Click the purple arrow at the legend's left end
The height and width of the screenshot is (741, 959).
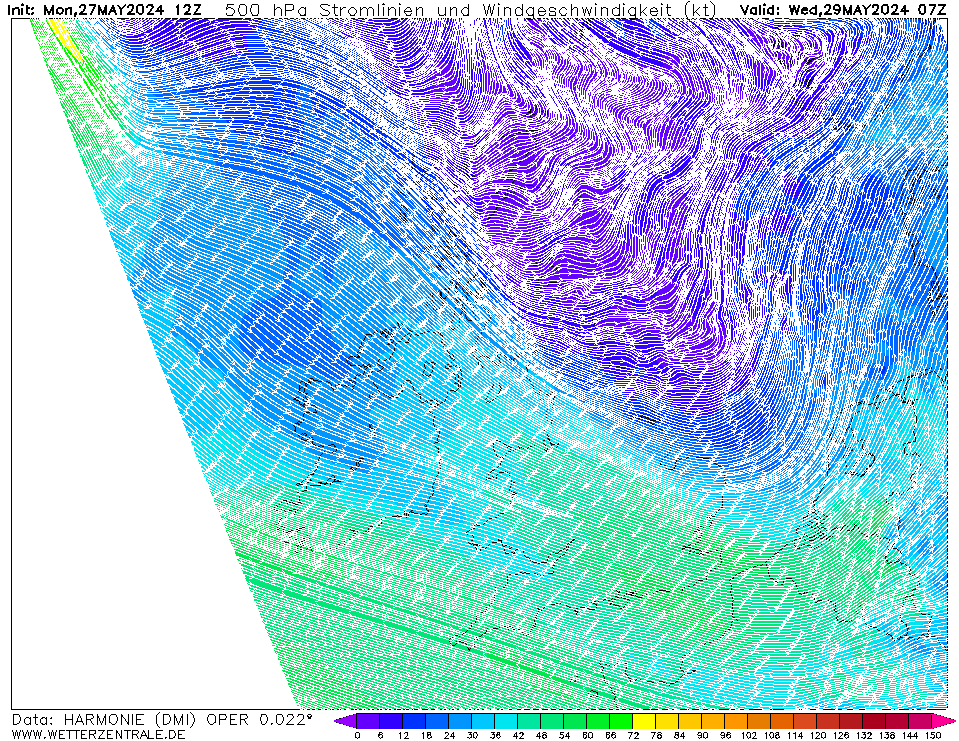click(346, 721)
